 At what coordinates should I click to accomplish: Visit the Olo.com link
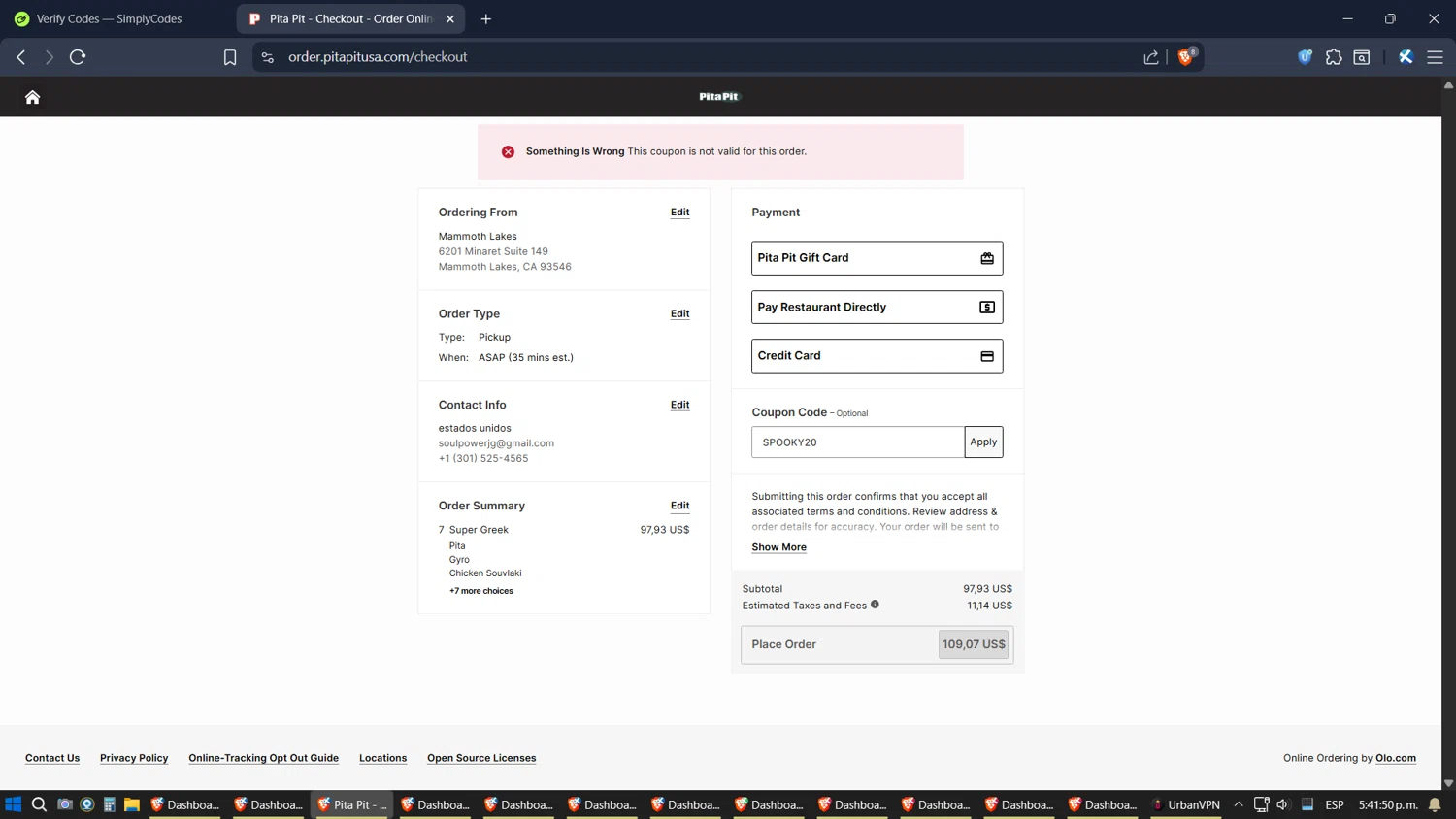(x=1396, y=758)
